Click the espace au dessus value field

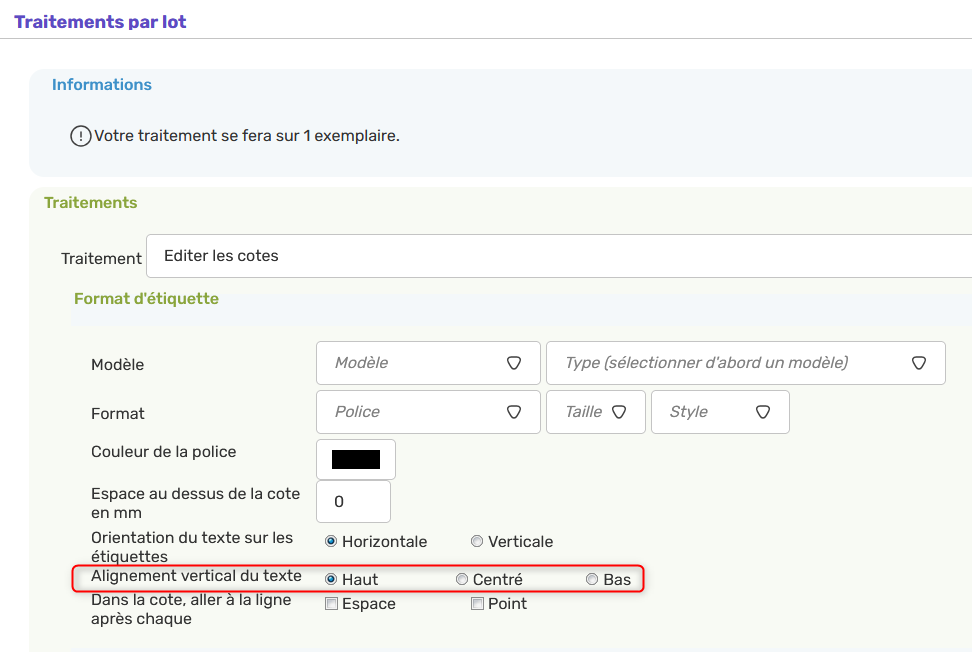(x=352, y=500)
